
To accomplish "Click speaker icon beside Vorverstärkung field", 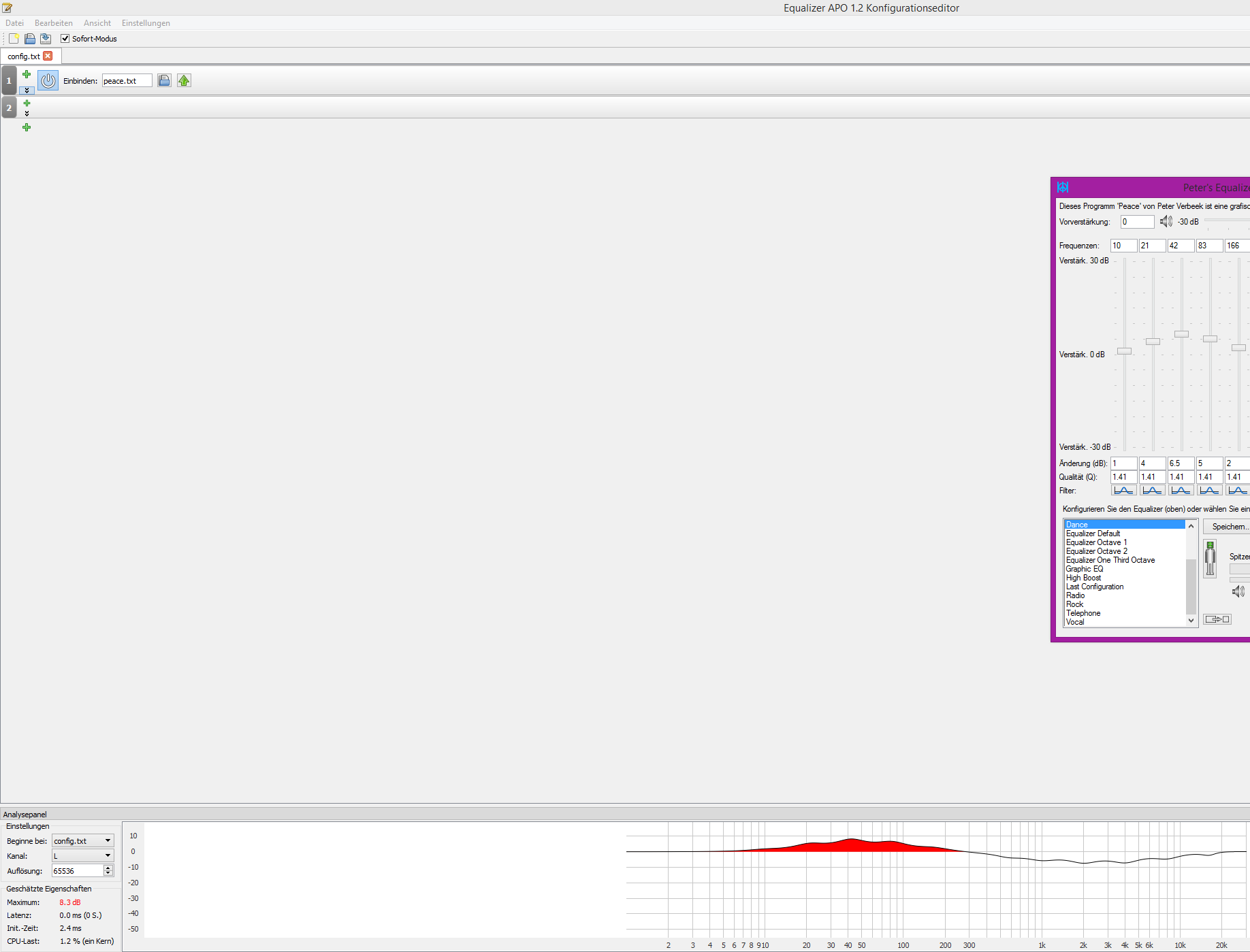I will 1166,221.
